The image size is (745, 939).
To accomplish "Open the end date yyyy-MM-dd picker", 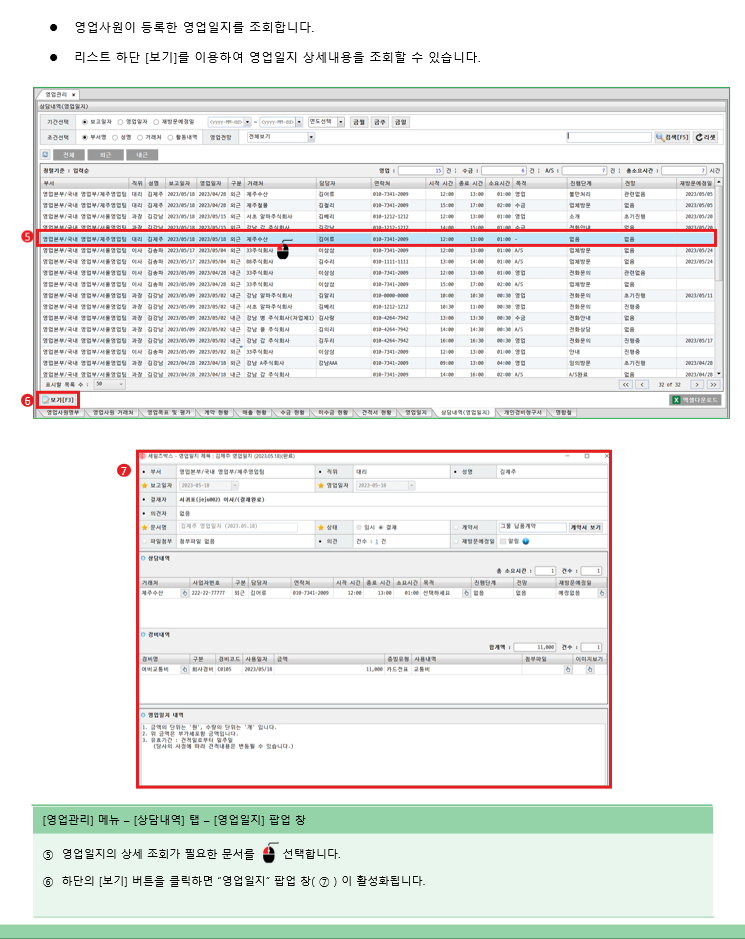I will click(299, 122).
